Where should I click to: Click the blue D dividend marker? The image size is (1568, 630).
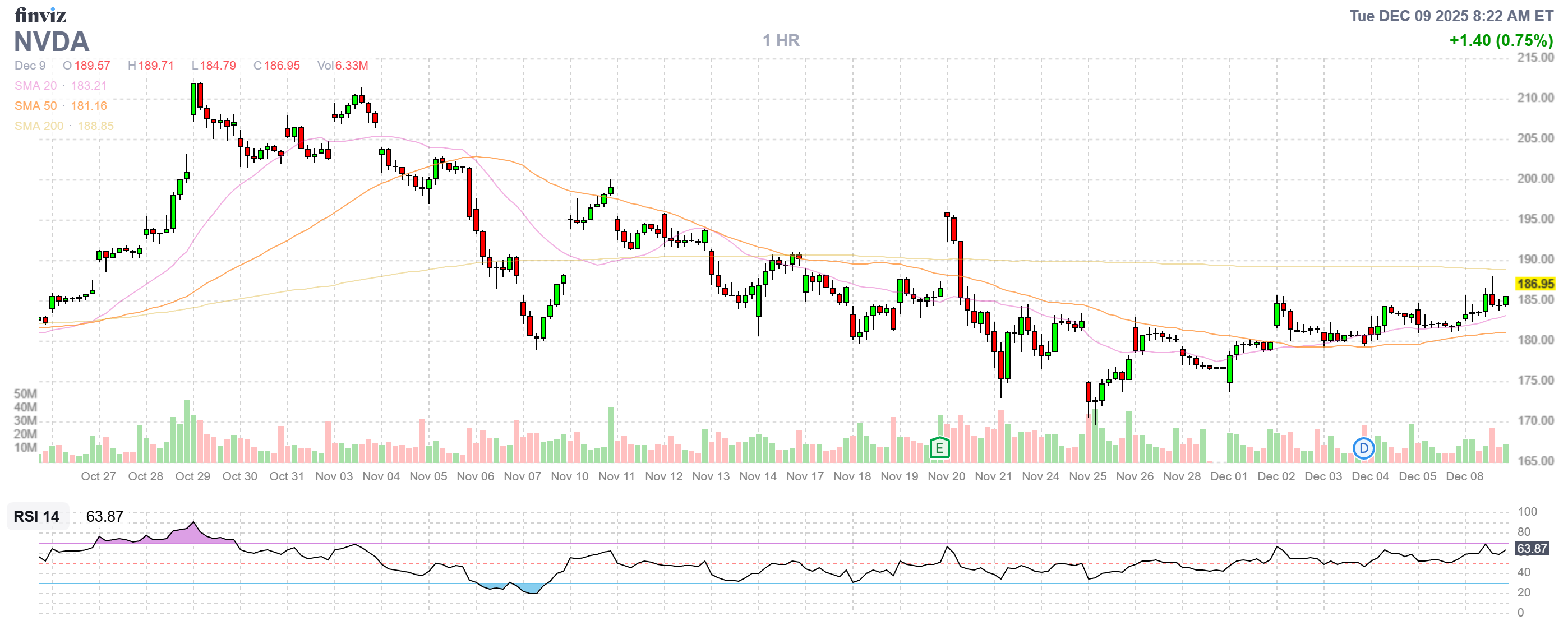click(1363, 448)
